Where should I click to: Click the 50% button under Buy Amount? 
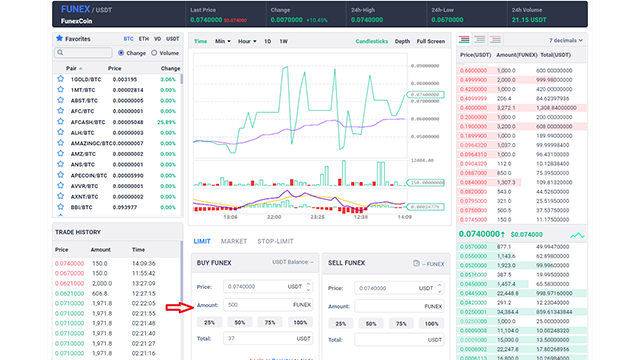[240, 322]
